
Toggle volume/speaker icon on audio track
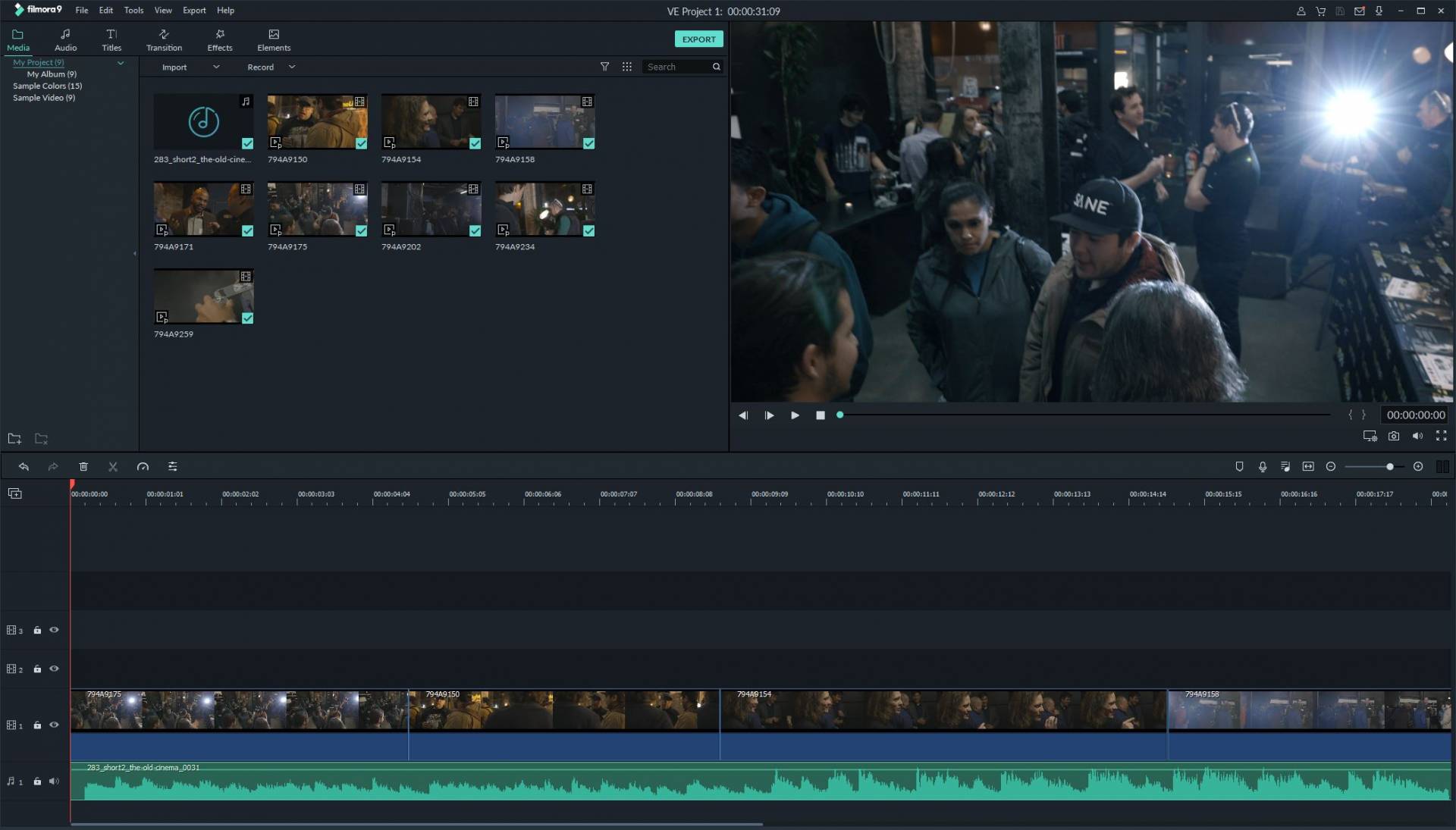pyautogui.click(x=54, y=781)
